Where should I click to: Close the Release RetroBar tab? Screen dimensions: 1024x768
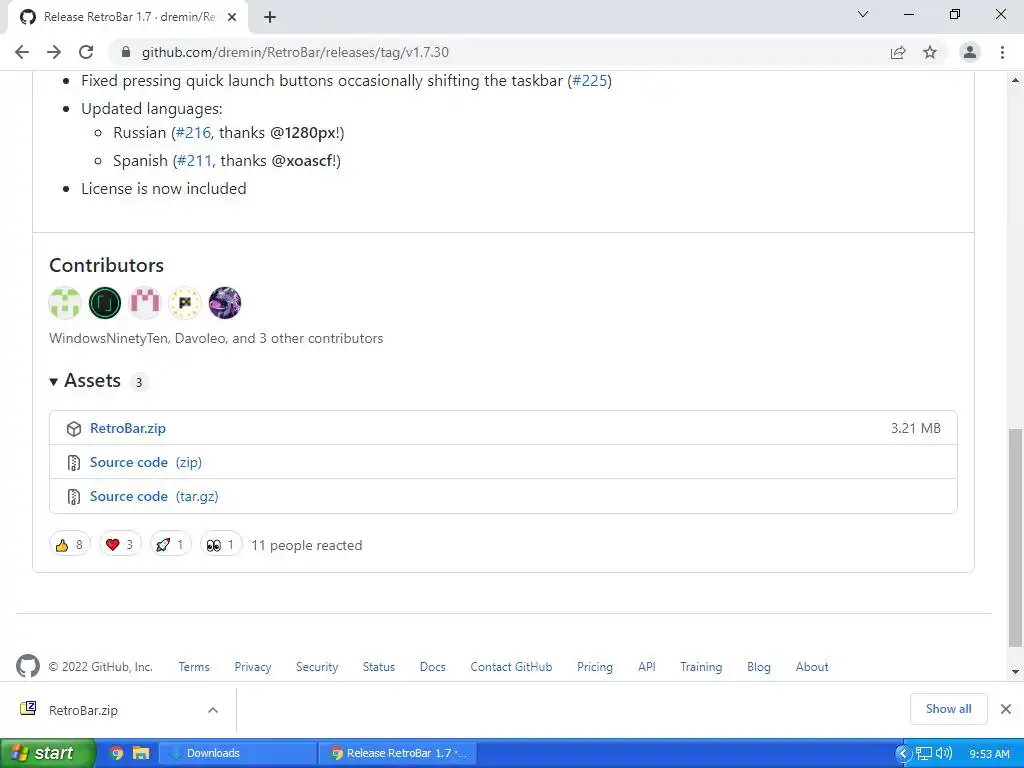pyautogui.click(x=232, y=17)
